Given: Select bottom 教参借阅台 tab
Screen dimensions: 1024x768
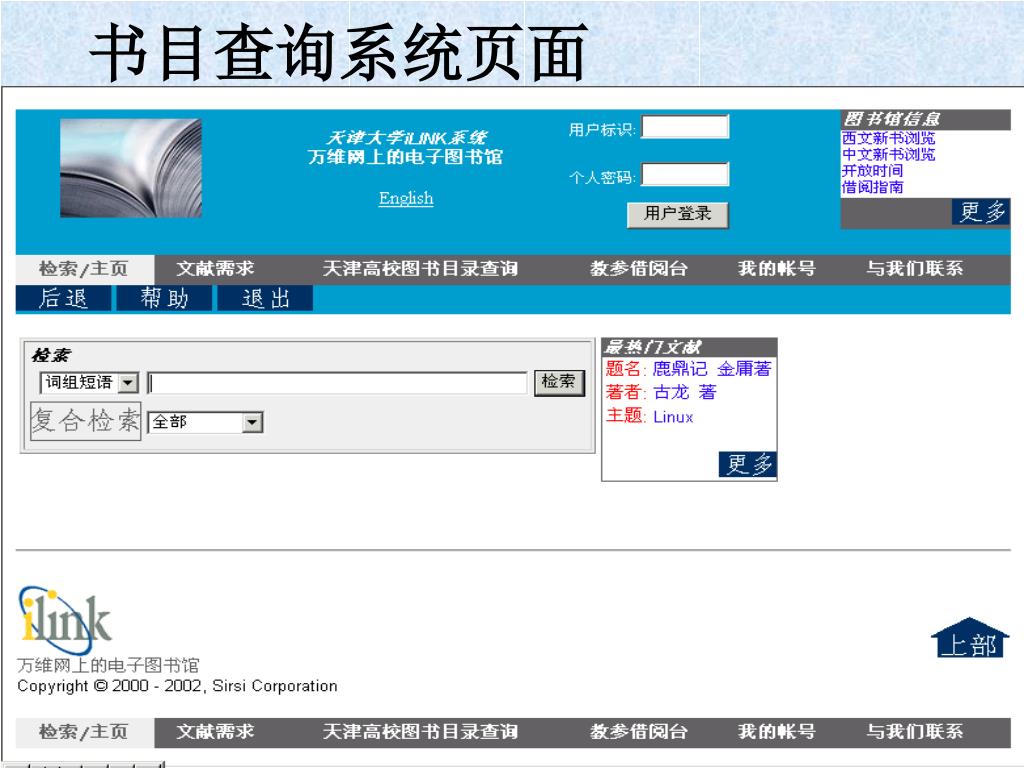Looking at the screenshot, I should tap(639, 732).
